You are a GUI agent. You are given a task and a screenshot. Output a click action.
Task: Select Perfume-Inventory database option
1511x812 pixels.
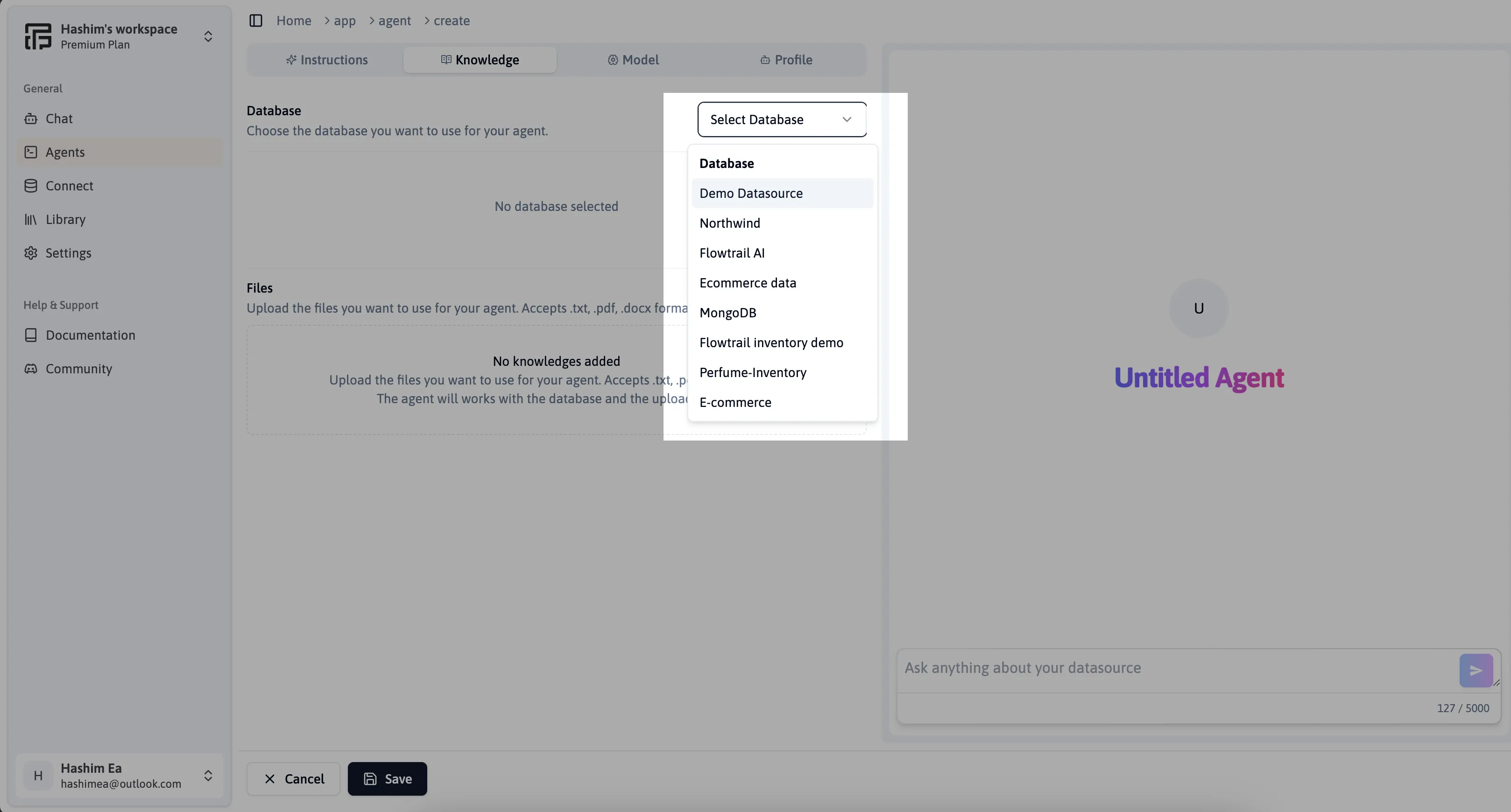(x=753, y=372)
